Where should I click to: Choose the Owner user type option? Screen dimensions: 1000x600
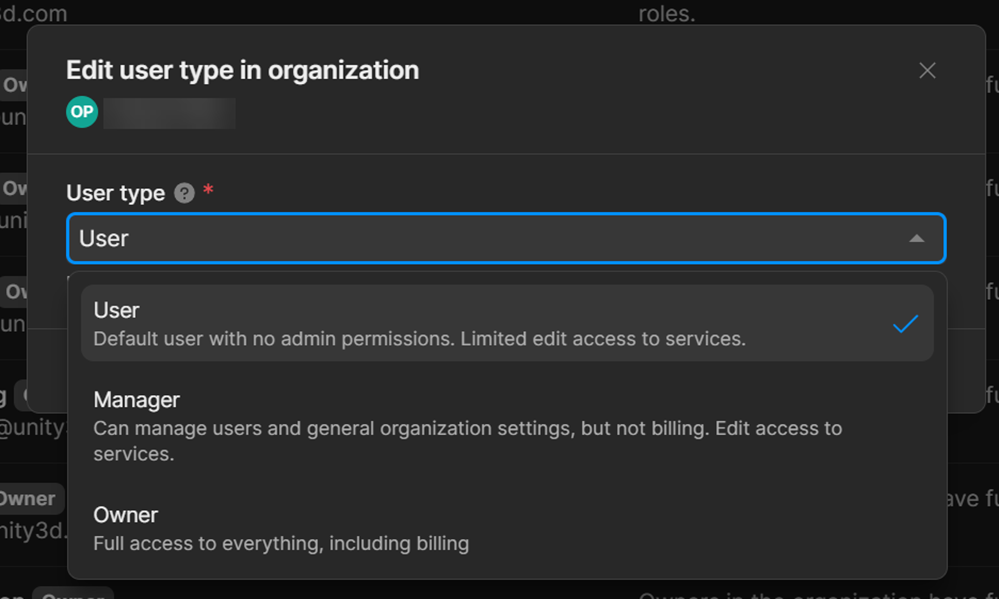507,529
